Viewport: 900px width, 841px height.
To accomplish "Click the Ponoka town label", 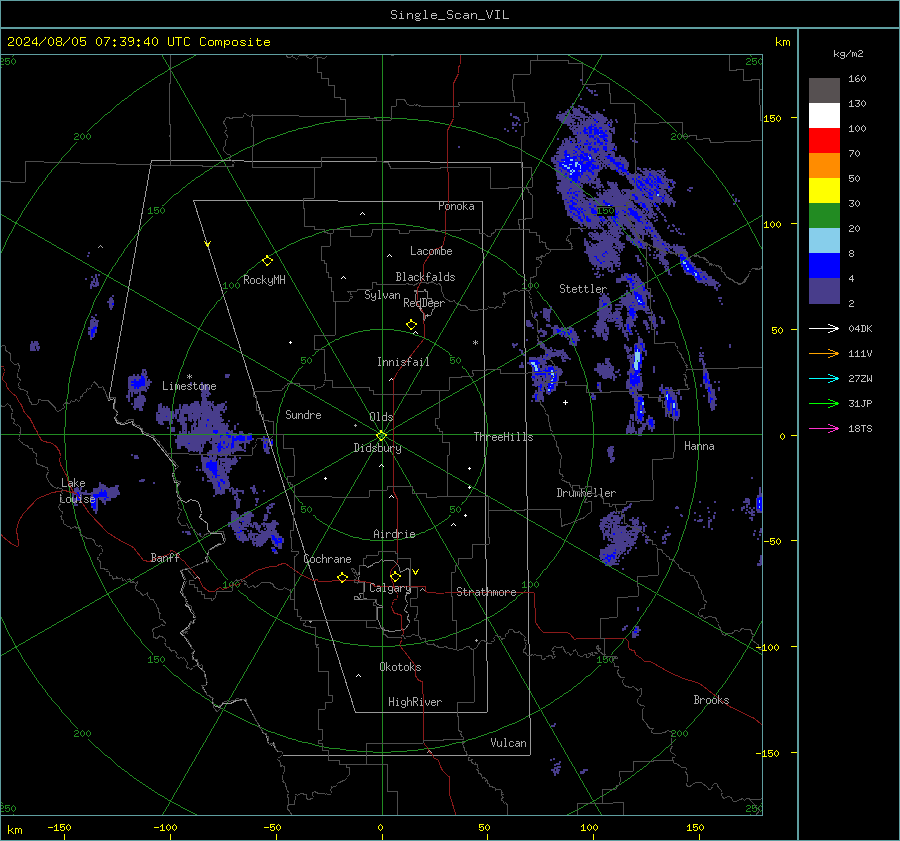I will tap(456, 206).
